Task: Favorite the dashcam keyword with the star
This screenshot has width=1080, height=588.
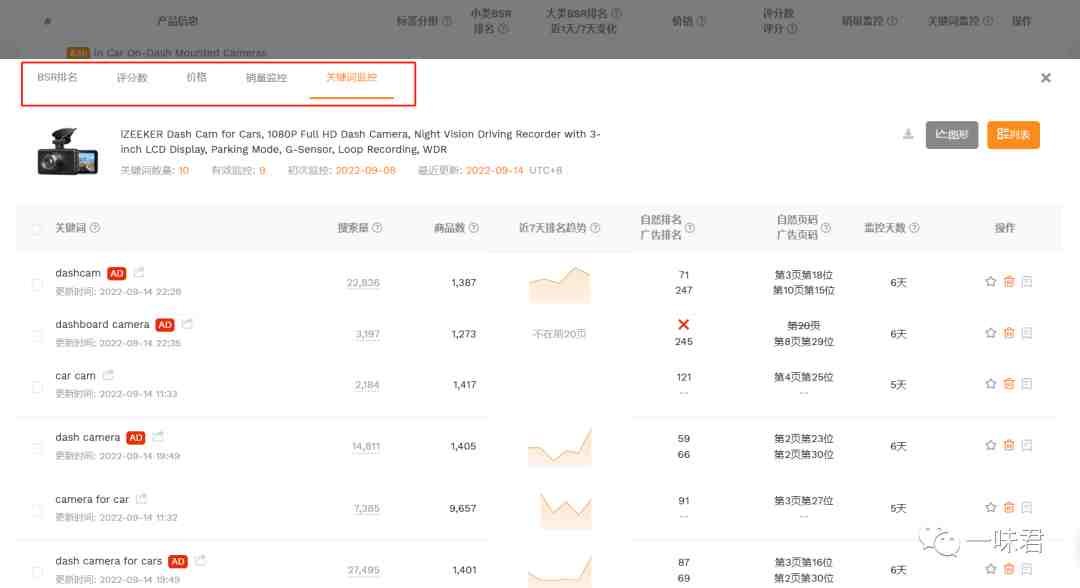Action: pos(990,282)
